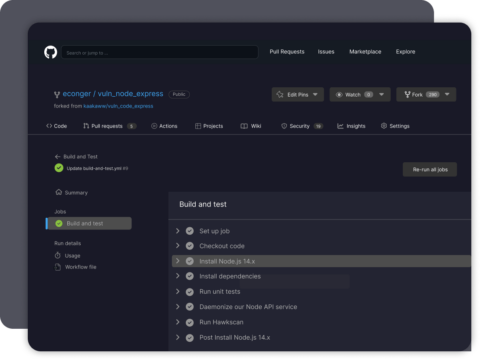Image resolution: width=480 pixels, height=360 pixels.
Task: Switch to the Pull requests tab
Action: (x=110, y=126)
